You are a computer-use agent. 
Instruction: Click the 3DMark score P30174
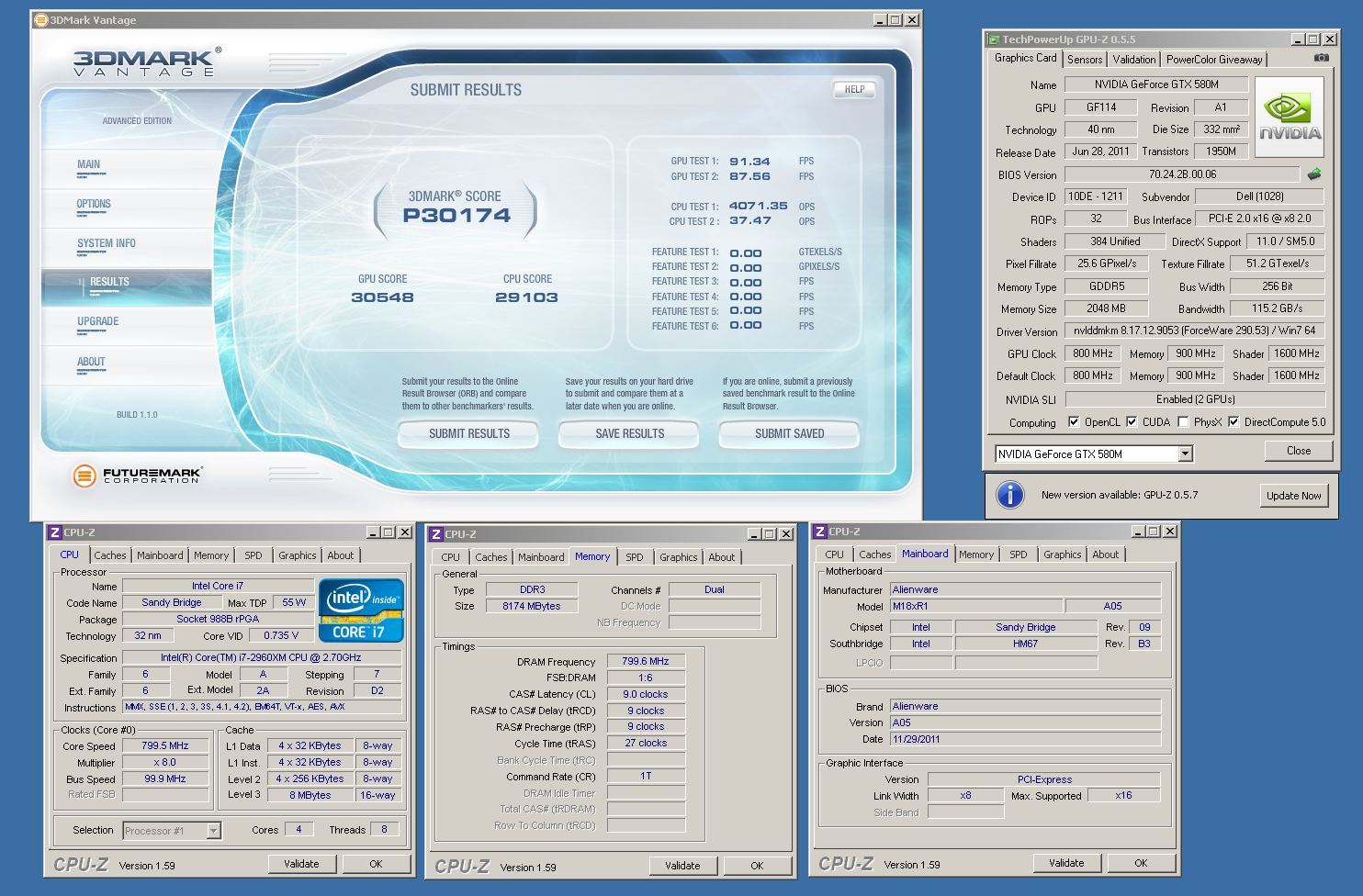(x=456, y=216)
